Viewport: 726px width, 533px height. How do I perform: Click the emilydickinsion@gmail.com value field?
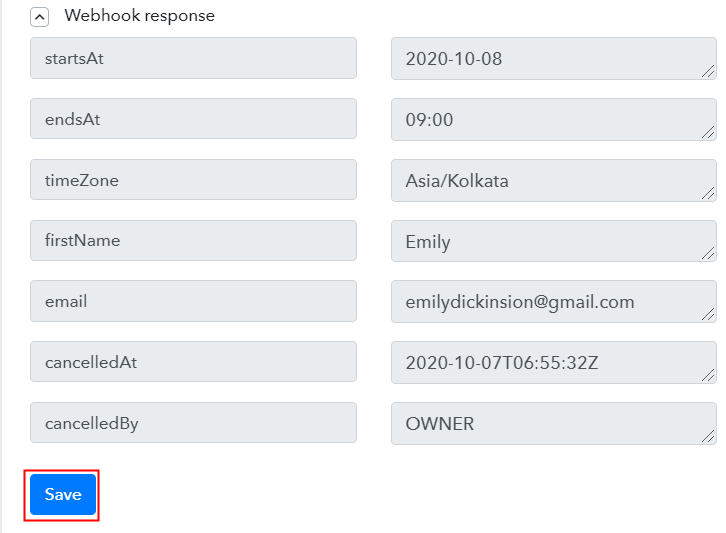[x=554, y=301]
